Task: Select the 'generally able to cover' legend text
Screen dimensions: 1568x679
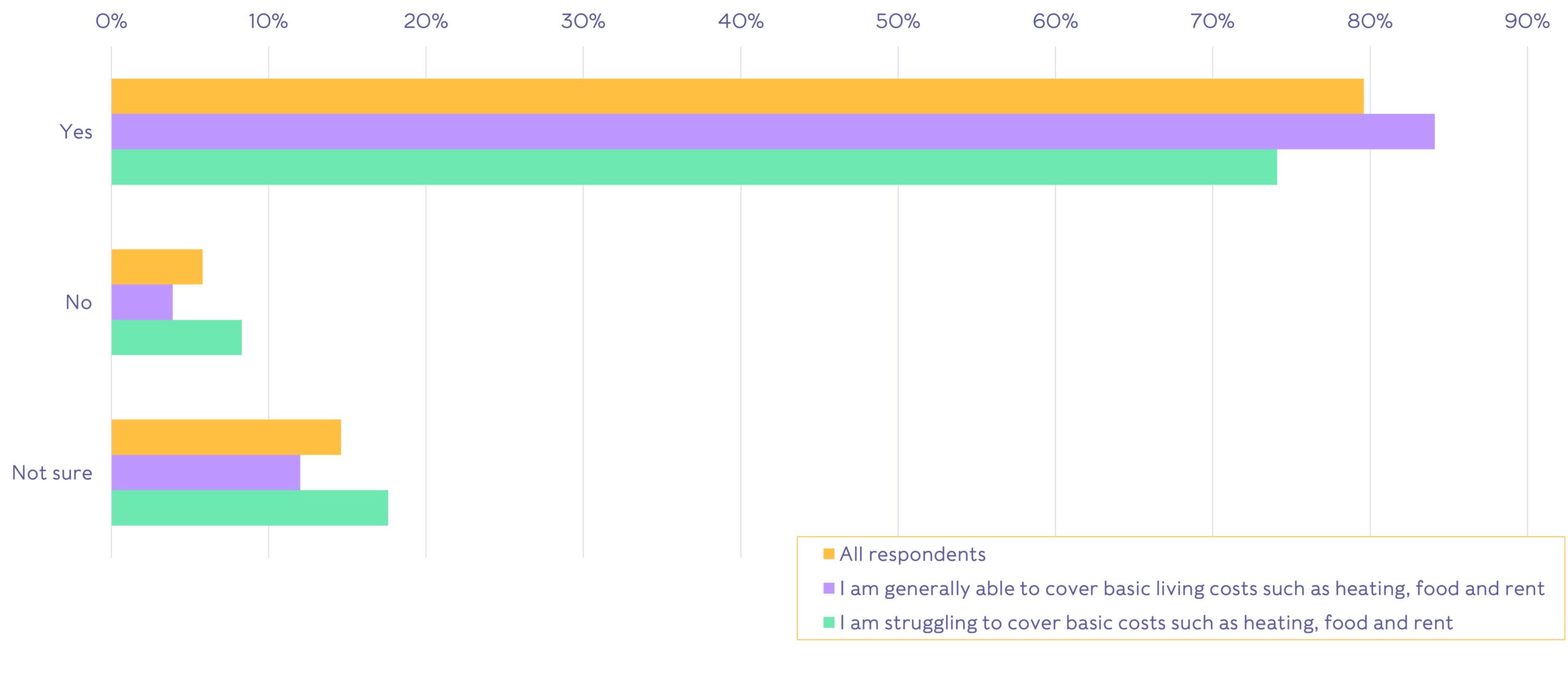Action: click(1192, 588)
